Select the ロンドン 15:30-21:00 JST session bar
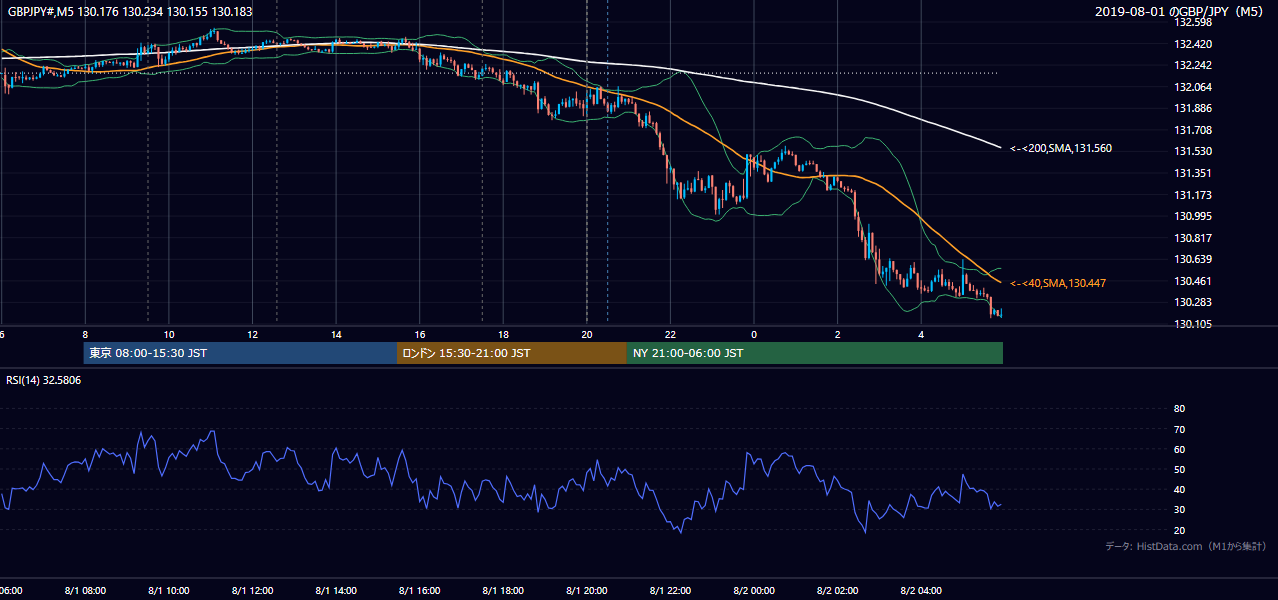Image resolution: width=1278 pixels, height=600 pixels. (x=512, y=353)
